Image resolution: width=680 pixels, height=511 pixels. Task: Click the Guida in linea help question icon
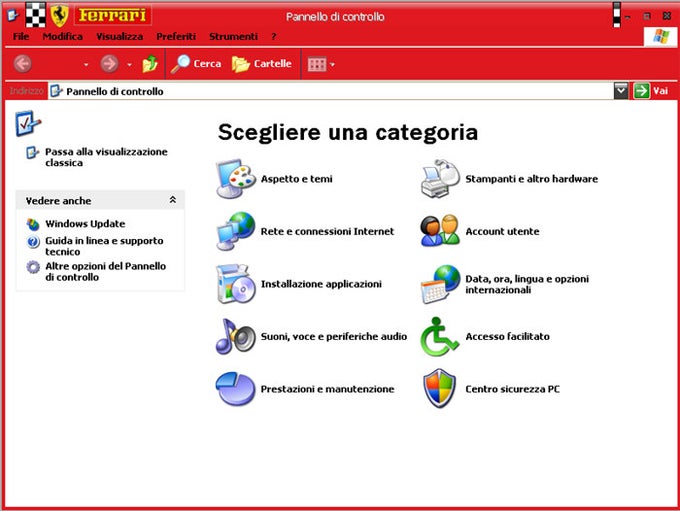[33, 242]
